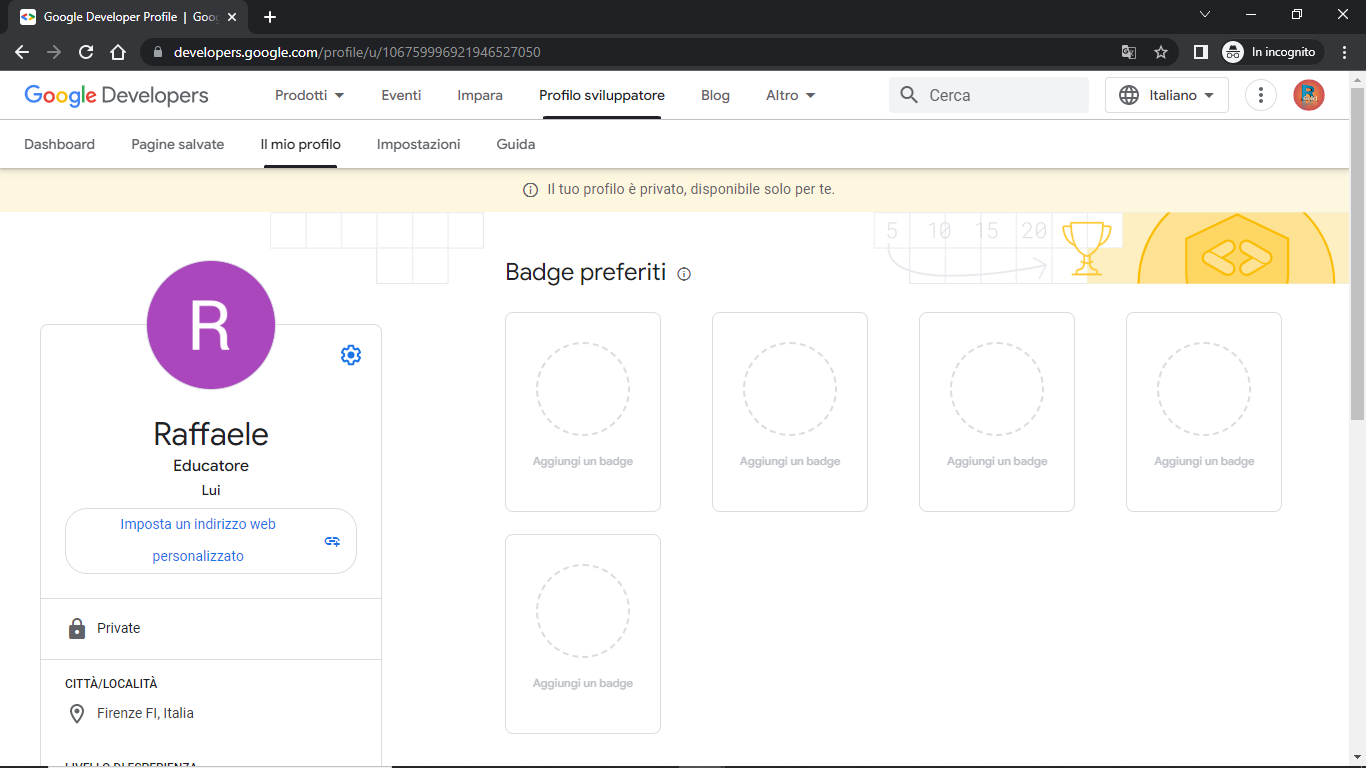Click the user account avatar in header

pyautogui.click(x=1309, y=95)
